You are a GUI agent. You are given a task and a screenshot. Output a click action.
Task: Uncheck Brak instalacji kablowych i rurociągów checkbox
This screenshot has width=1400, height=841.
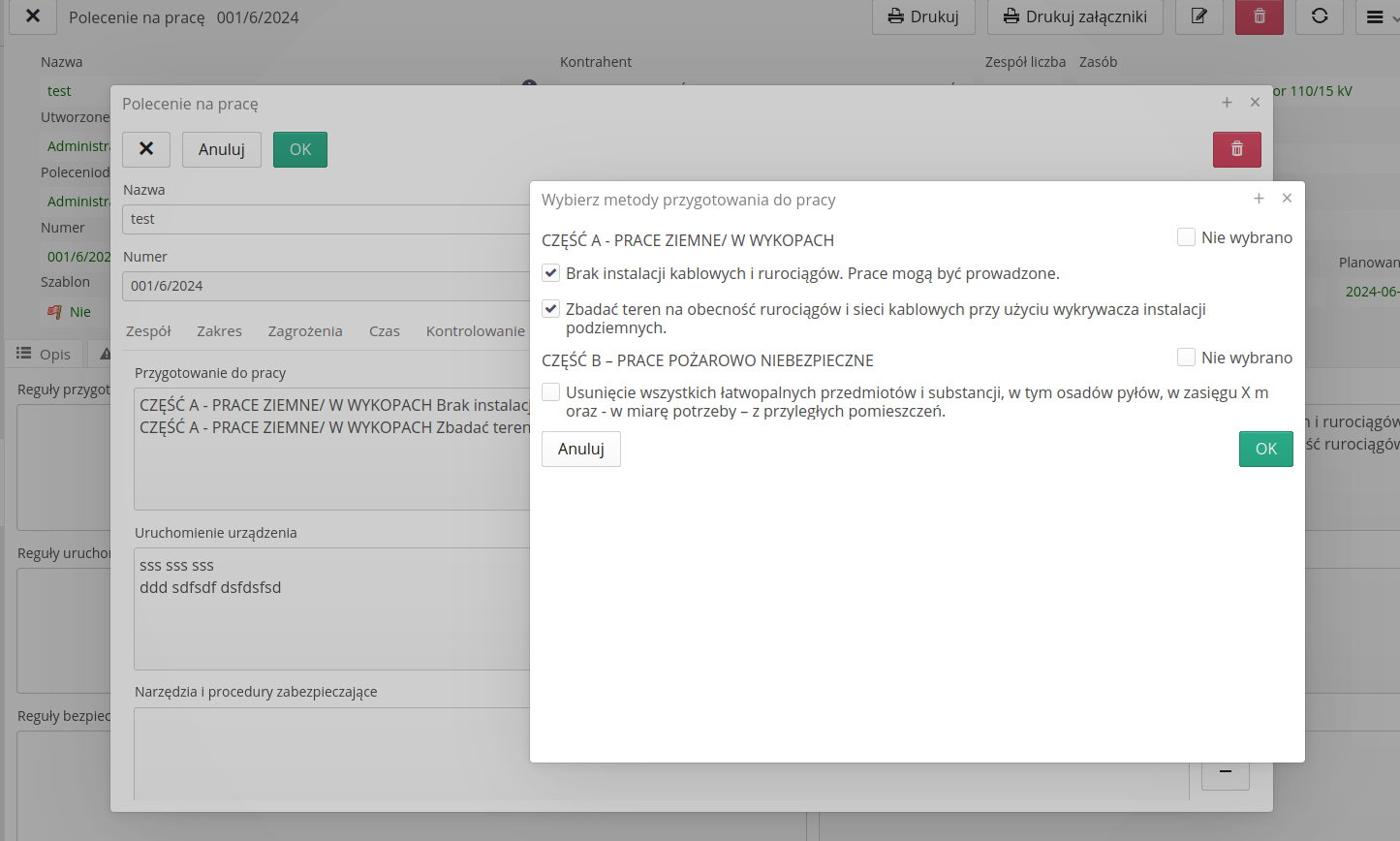click(x=551, y=273)
